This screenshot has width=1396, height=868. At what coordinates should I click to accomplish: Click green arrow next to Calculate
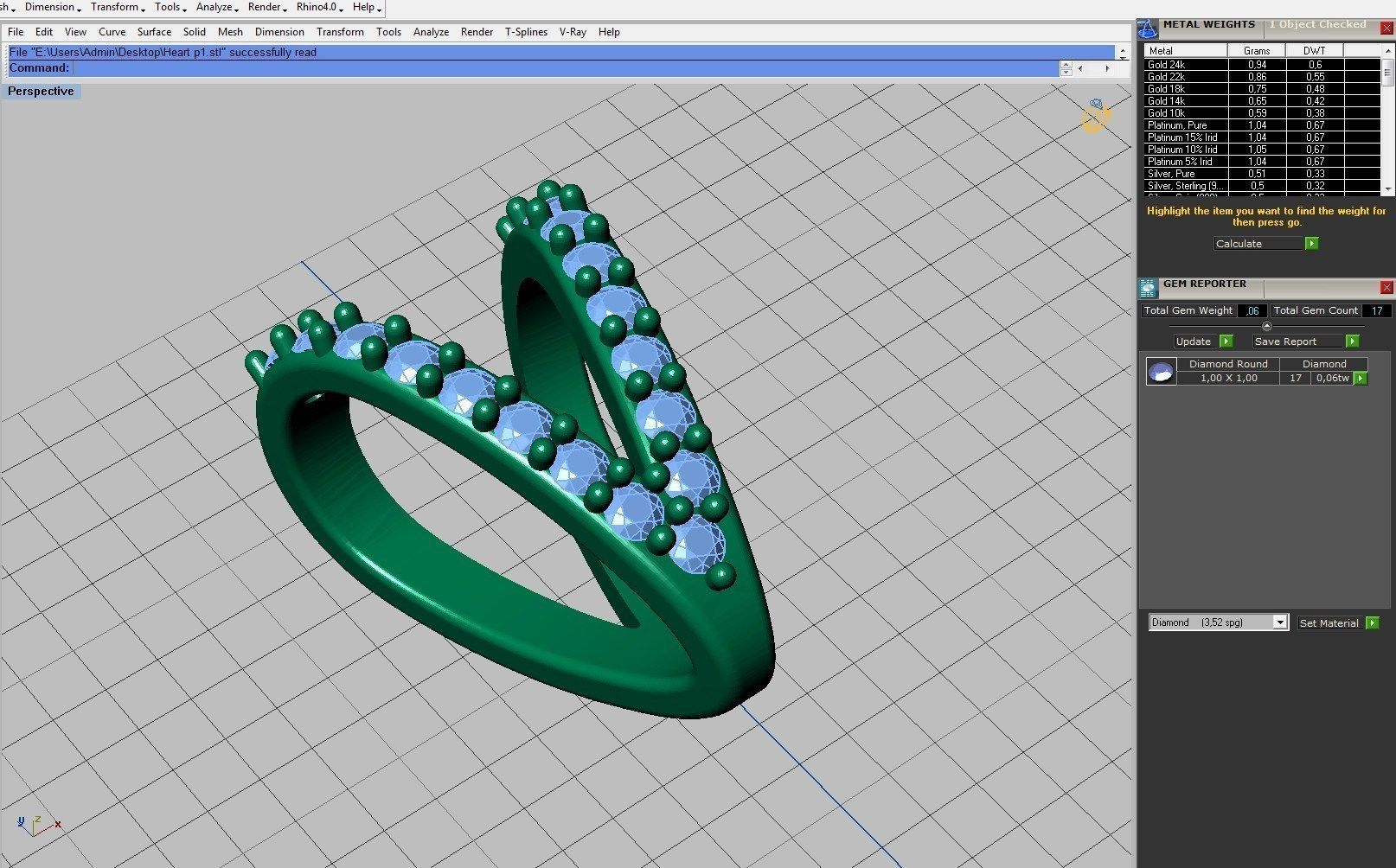click(x=1312, y=244)
